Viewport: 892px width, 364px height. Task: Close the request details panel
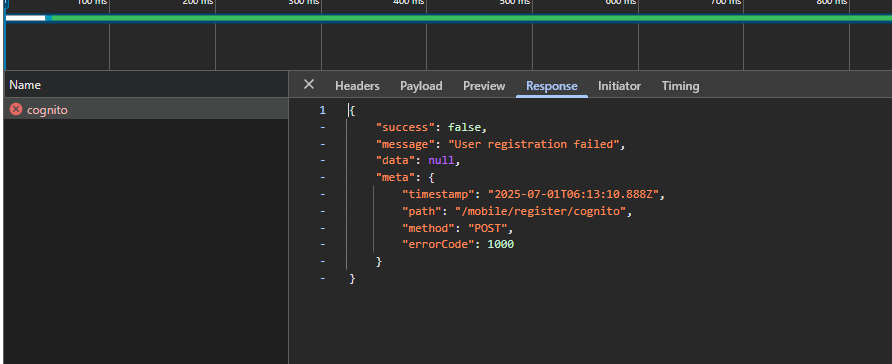tap(309, 85)
